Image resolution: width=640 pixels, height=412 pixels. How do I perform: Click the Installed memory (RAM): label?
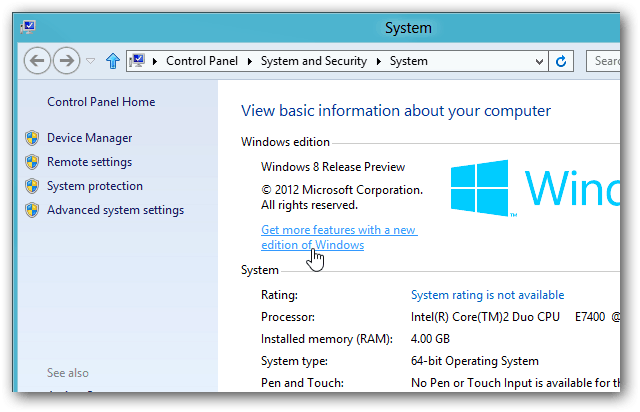point(327,339)
